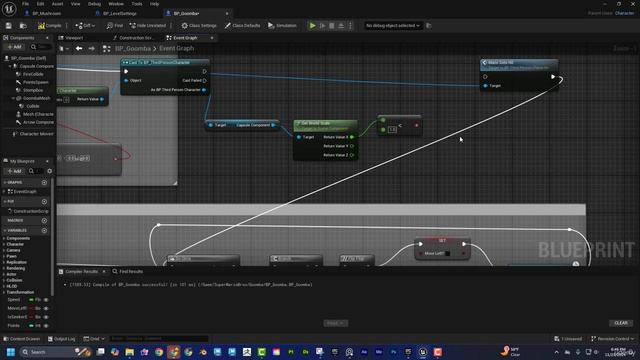Viewport: 640px width, 360px height.
Task: Toggle Hide Unrelated nodes
Action: (148, 26)
